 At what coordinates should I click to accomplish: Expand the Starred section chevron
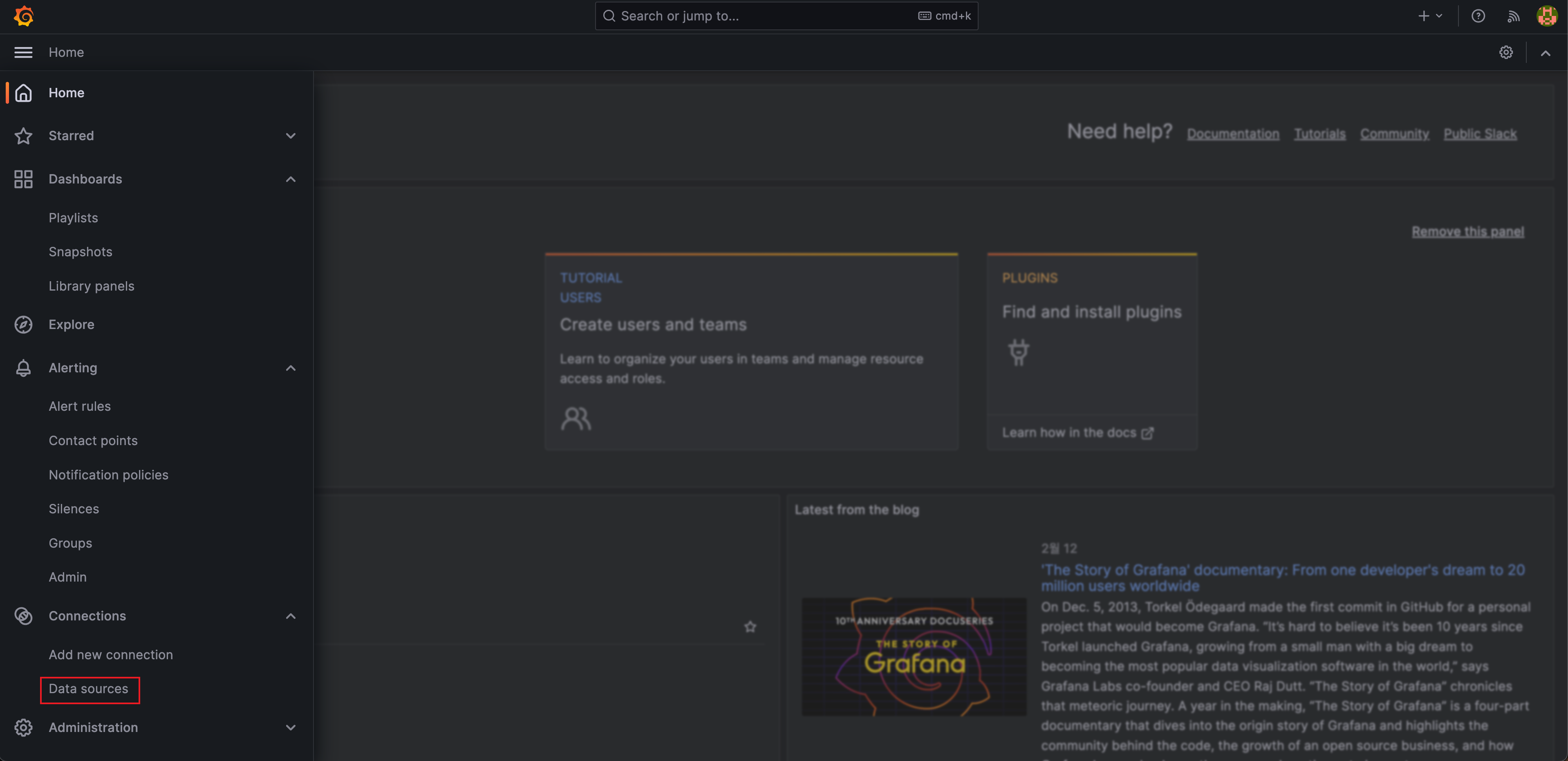point(291,135)
